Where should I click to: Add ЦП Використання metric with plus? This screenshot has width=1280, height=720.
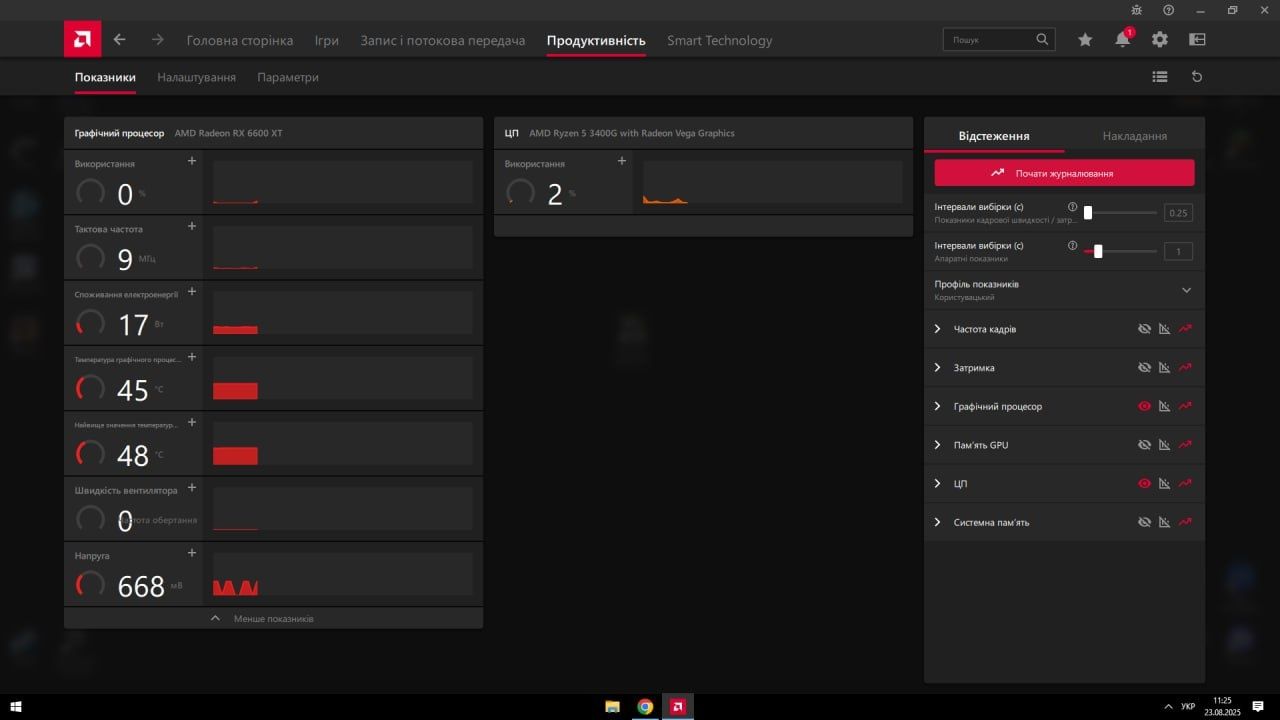point(622,161)
